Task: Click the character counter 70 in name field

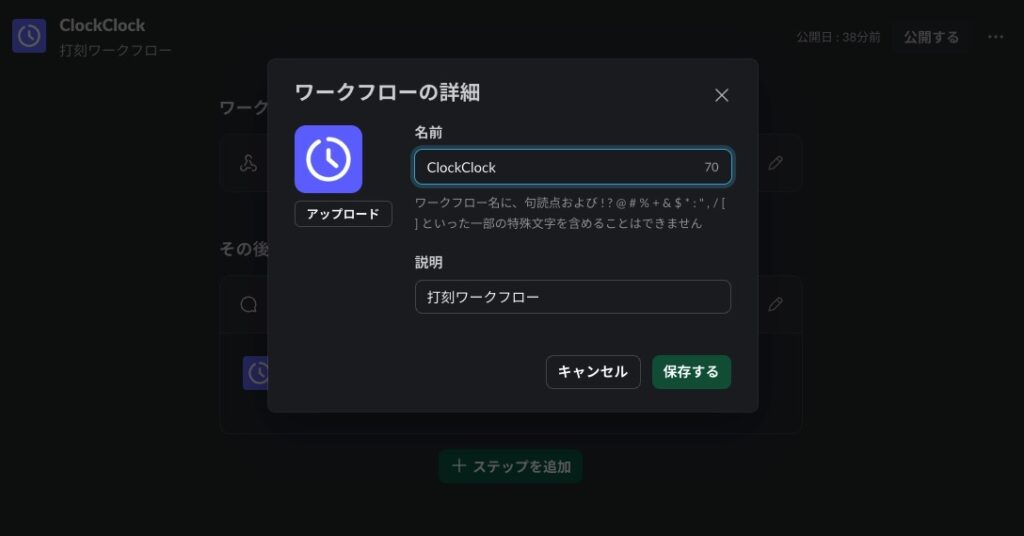Action: coord(711,167)
